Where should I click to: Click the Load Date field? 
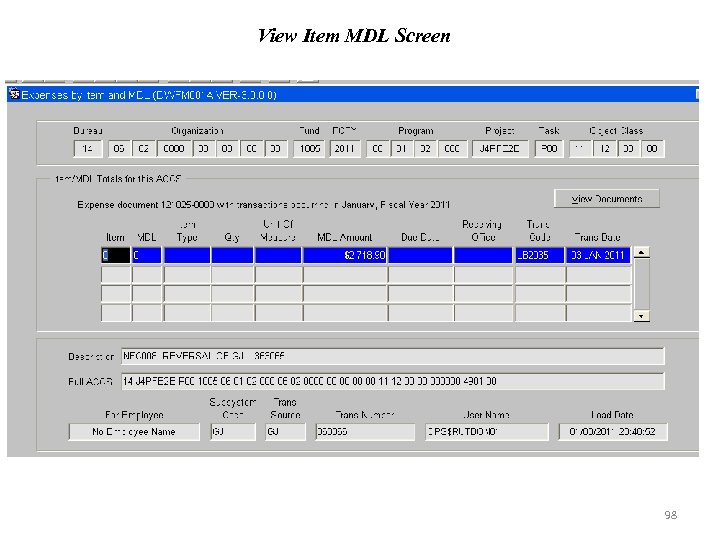pyautogui.click(x=613, y=432)
